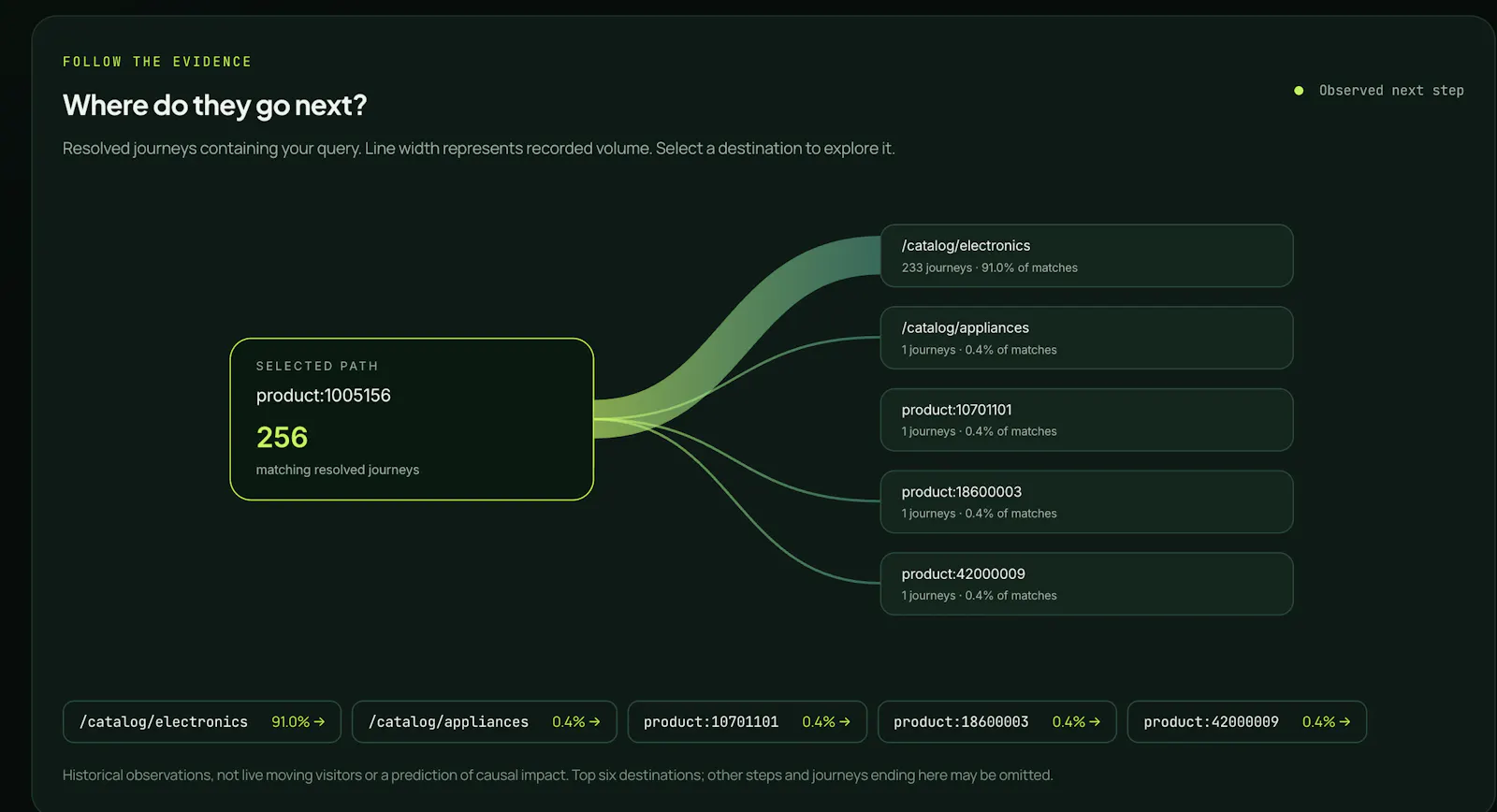Open the product:10701101 destination card
Image resolution: width=1497 pixels, height=812 pixels.
[x=1086, y=420]
